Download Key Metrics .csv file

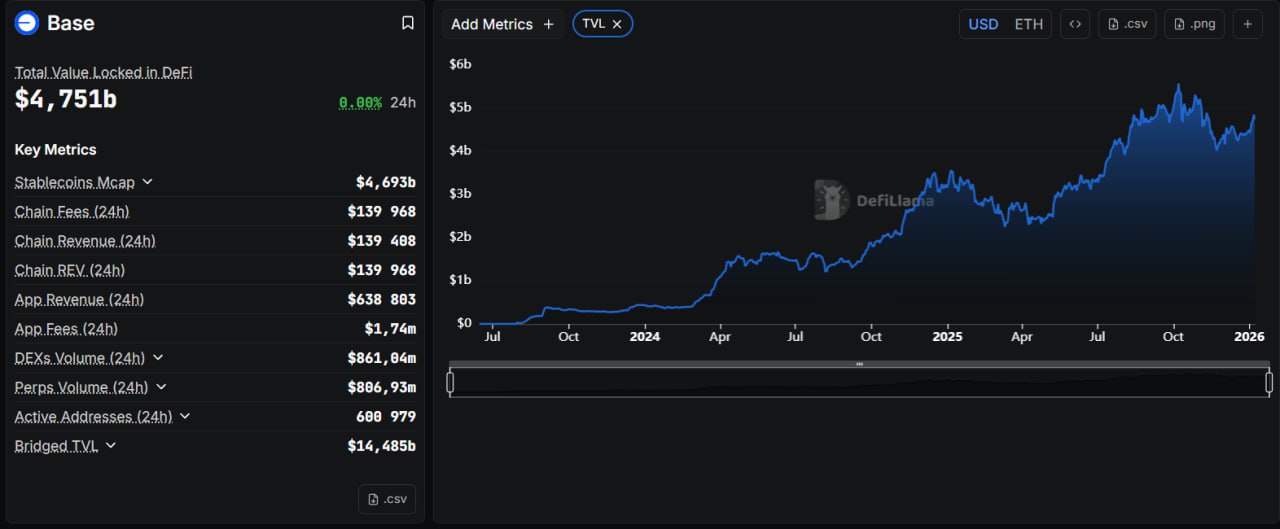click(386, 499)
